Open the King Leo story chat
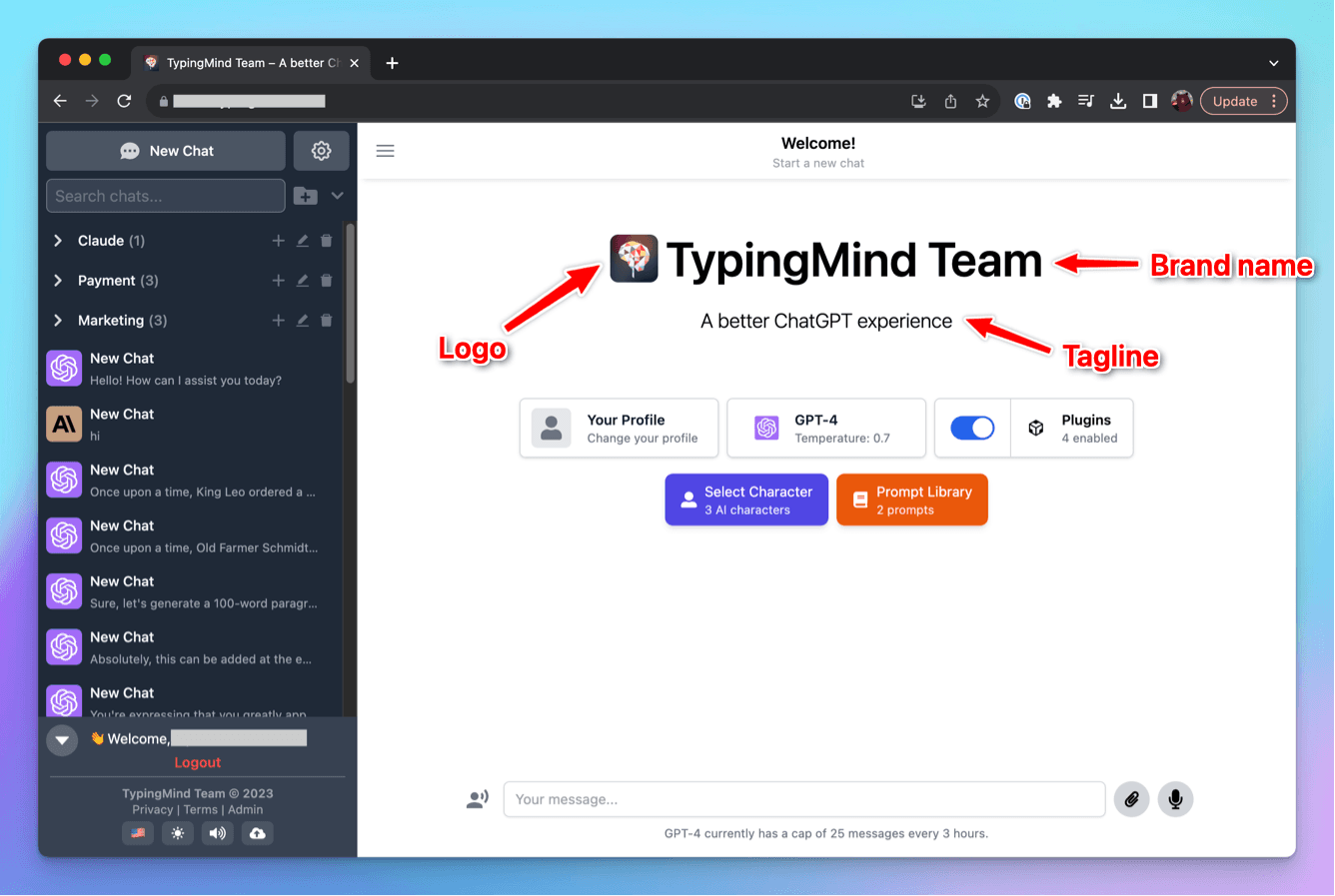The height and width of the screenshot is (896, 1335). pos(192,480)
